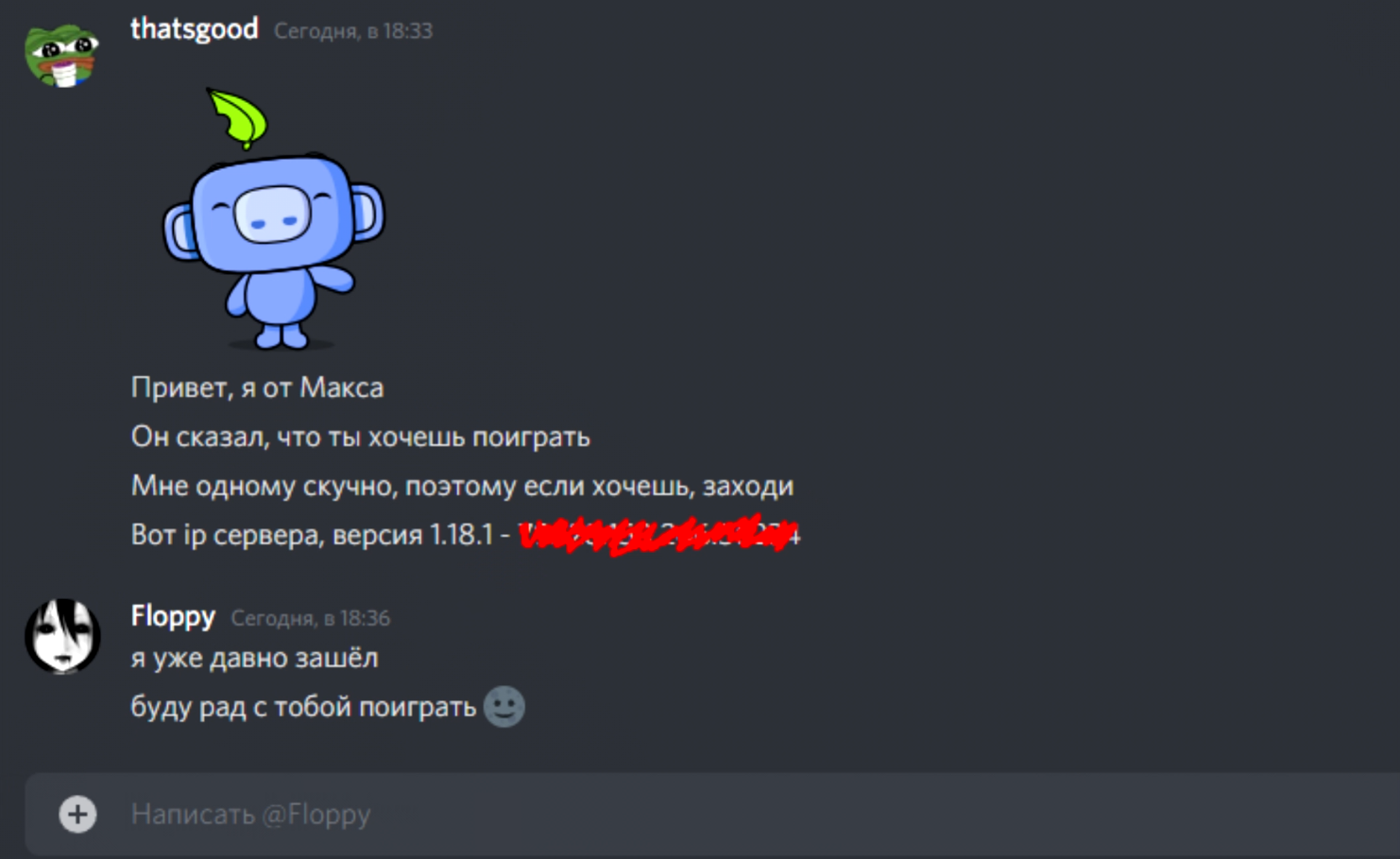Select the 'Он сказал, что ты хочешь поиграть' message

click(x=361, y=437)
